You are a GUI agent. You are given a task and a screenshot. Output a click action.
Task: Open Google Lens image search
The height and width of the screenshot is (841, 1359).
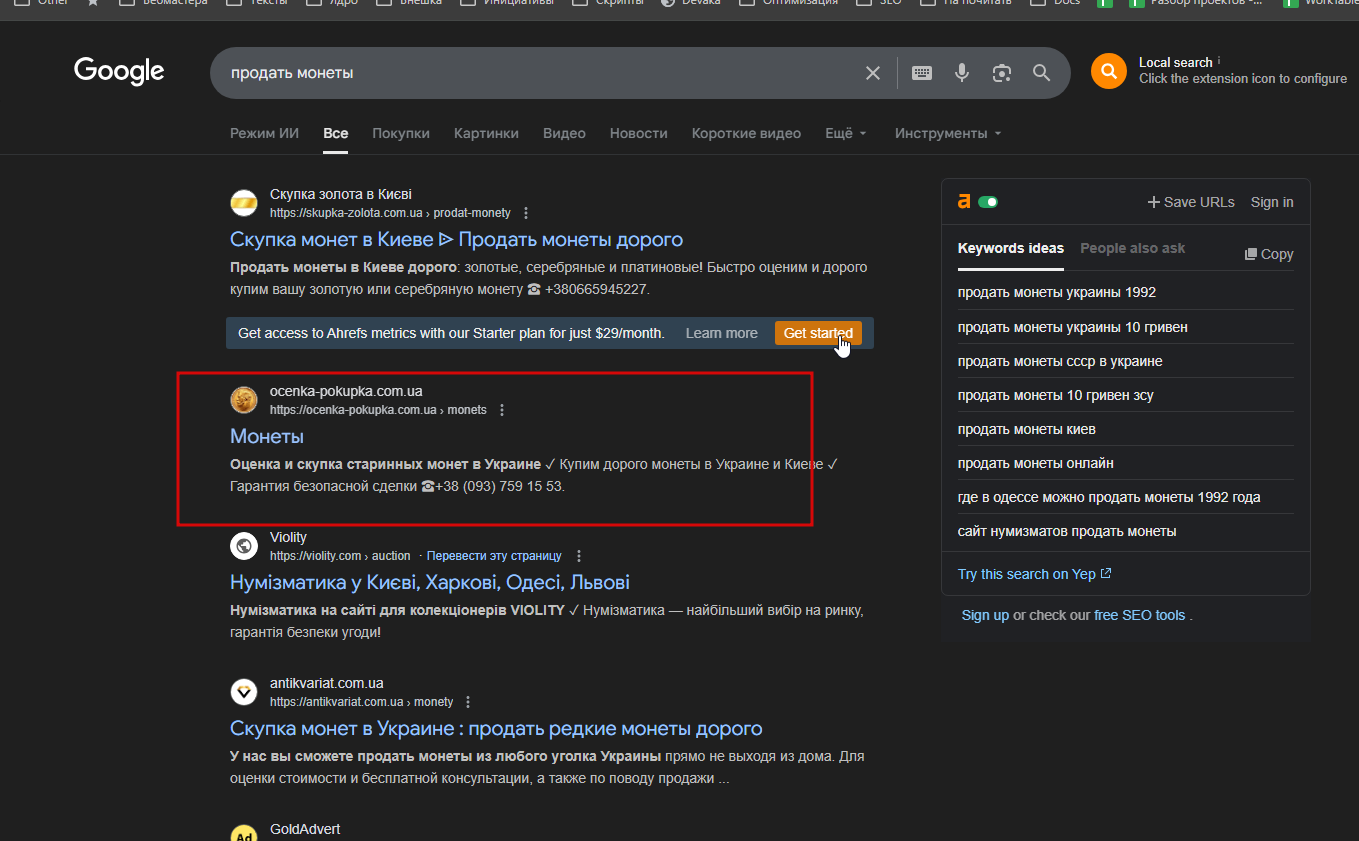pos(1002,73)
